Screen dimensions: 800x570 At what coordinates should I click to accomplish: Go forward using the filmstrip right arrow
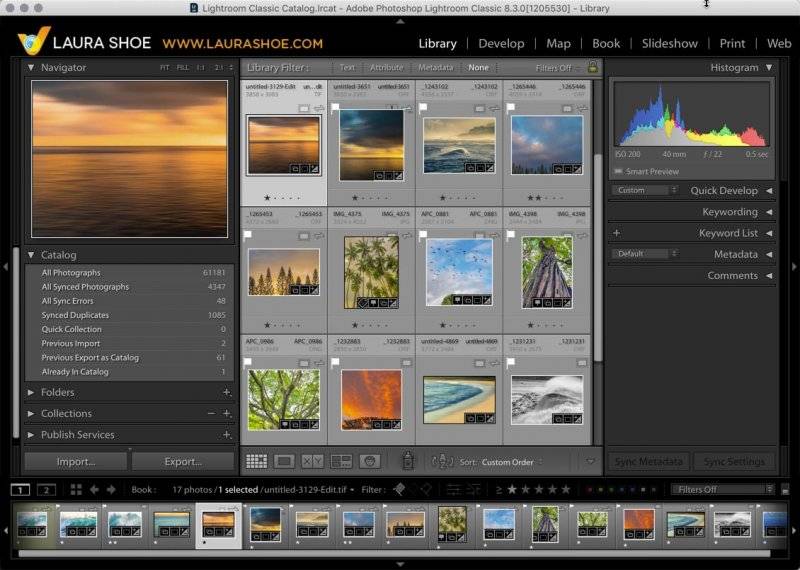pos(111,490)
